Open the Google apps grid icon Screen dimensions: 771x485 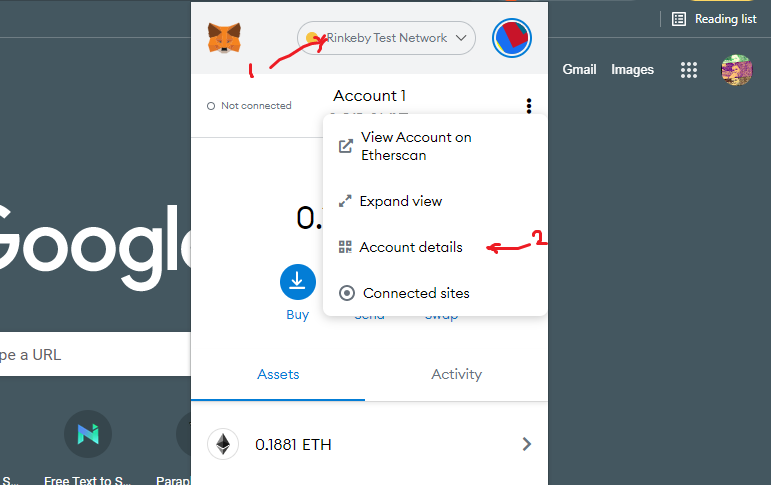(x=688, y=70)
